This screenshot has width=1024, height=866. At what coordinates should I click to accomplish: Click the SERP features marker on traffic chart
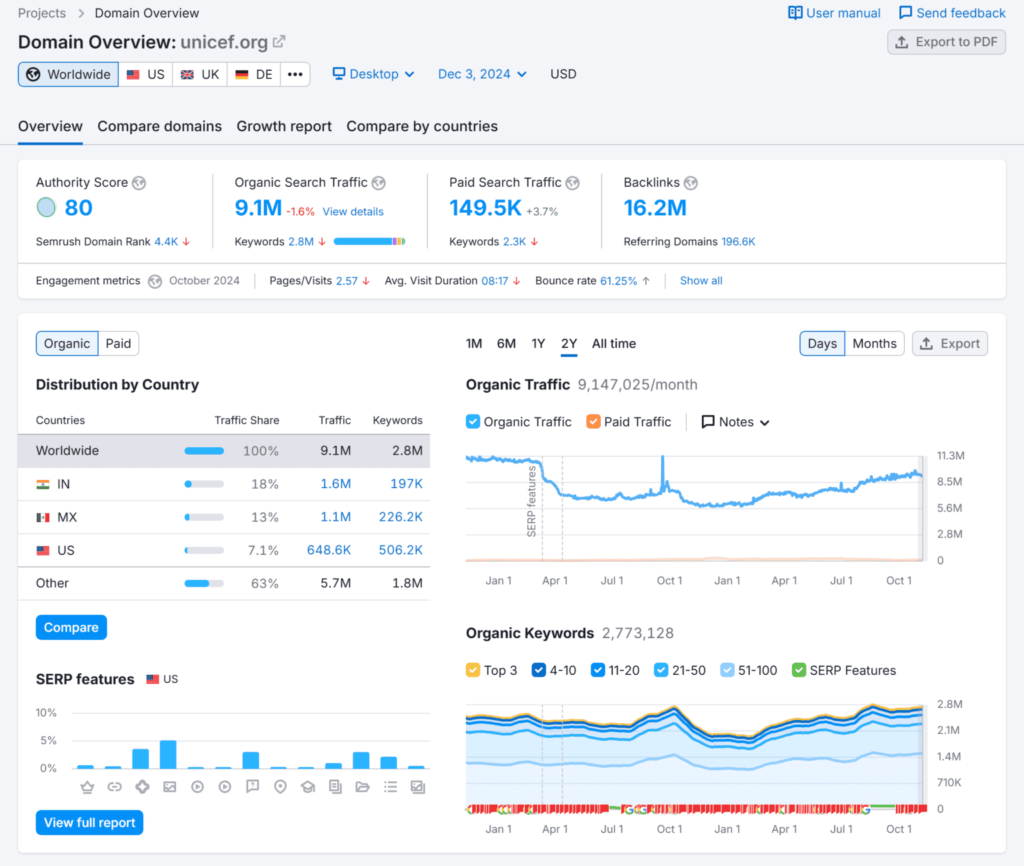[532, 502]
